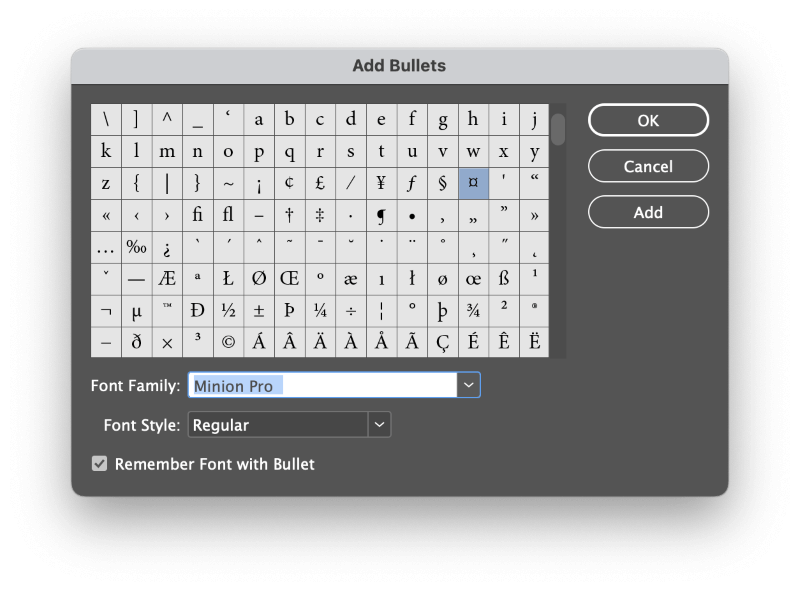
Task: Select the yen ¥ glyph
Action: click(381, 183)
